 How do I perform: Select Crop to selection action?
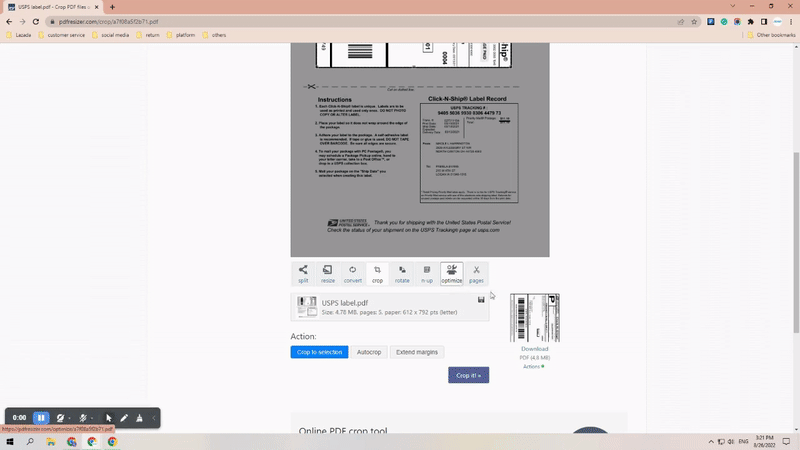click(319, 352)
